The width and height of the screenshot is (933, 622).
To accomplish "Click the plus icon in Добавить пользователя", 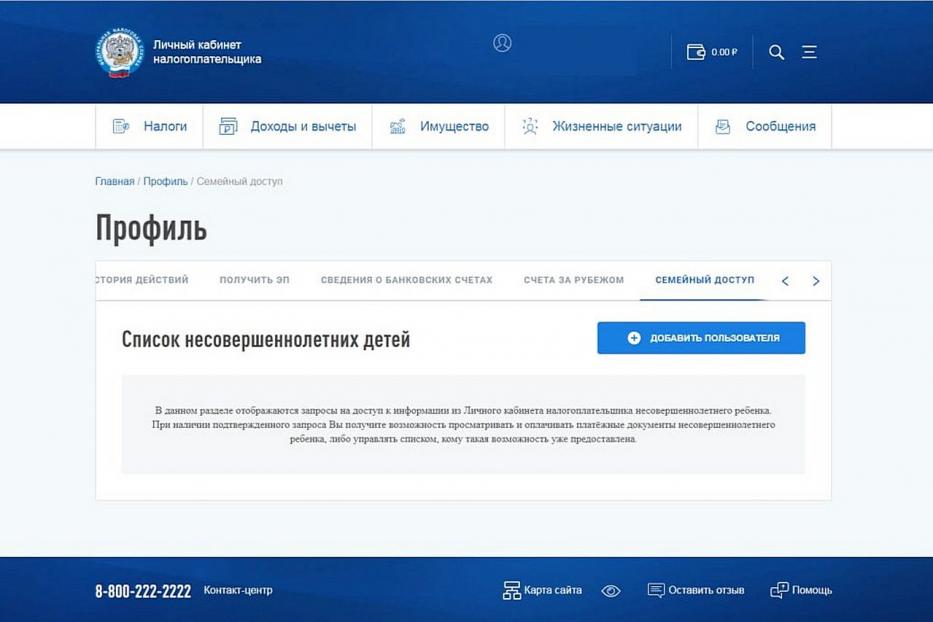I will 634,338.
